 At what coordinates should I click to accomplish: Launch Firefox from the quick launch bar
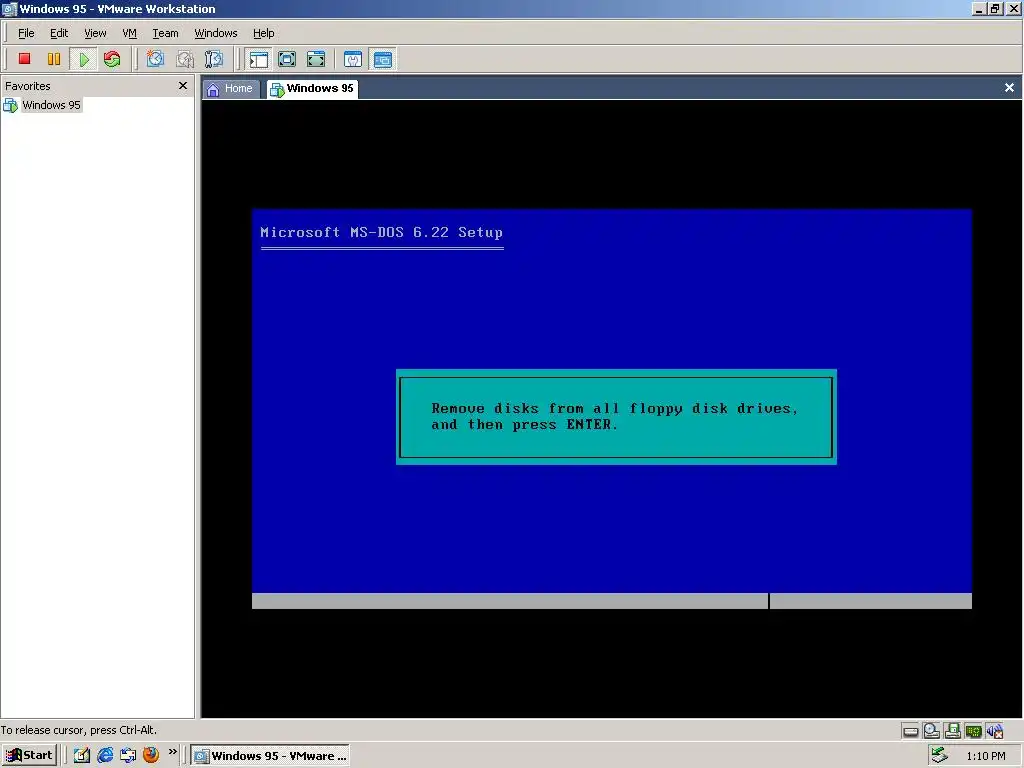[151, 755]
